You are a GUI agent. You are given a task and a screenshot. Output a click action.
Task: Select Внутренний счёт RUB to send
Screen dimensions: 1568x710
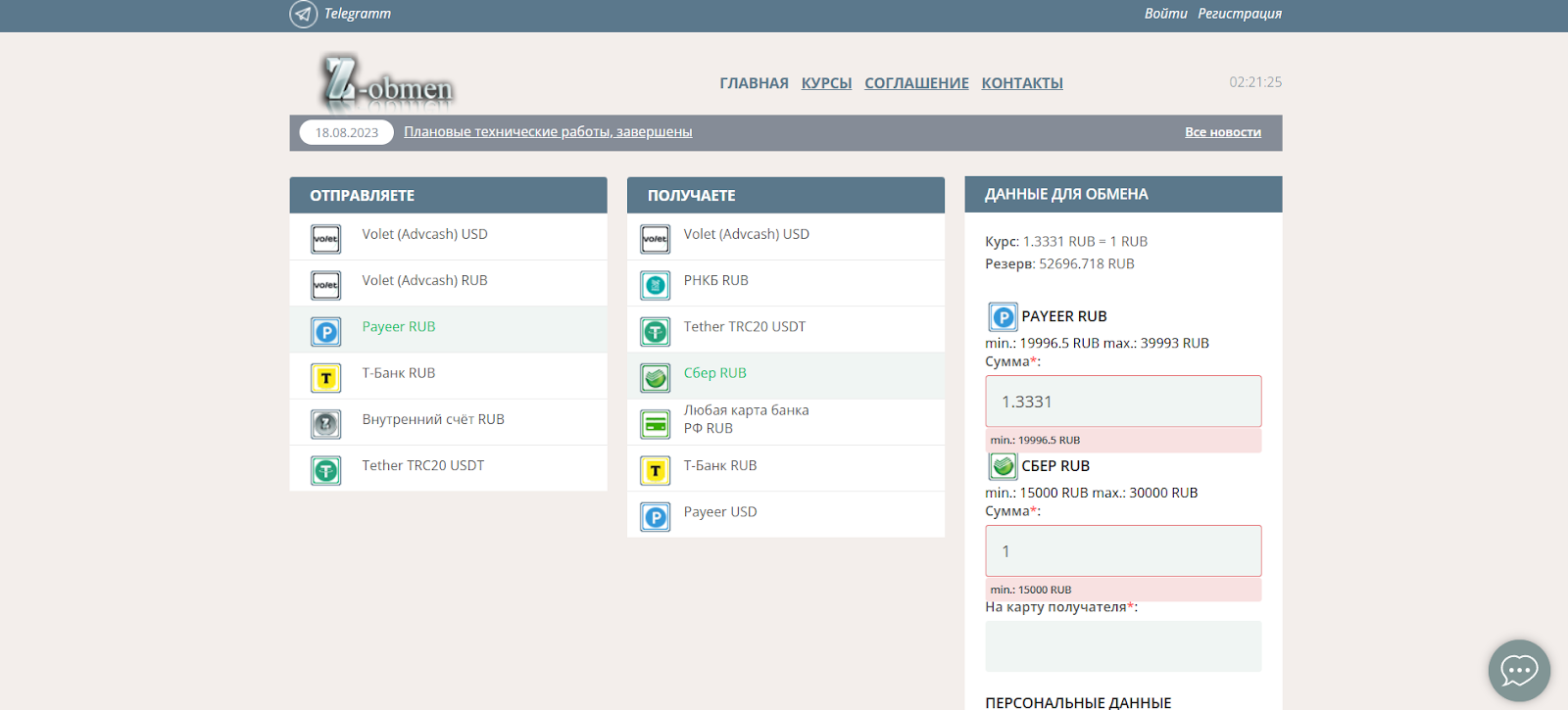coord(448,422)
